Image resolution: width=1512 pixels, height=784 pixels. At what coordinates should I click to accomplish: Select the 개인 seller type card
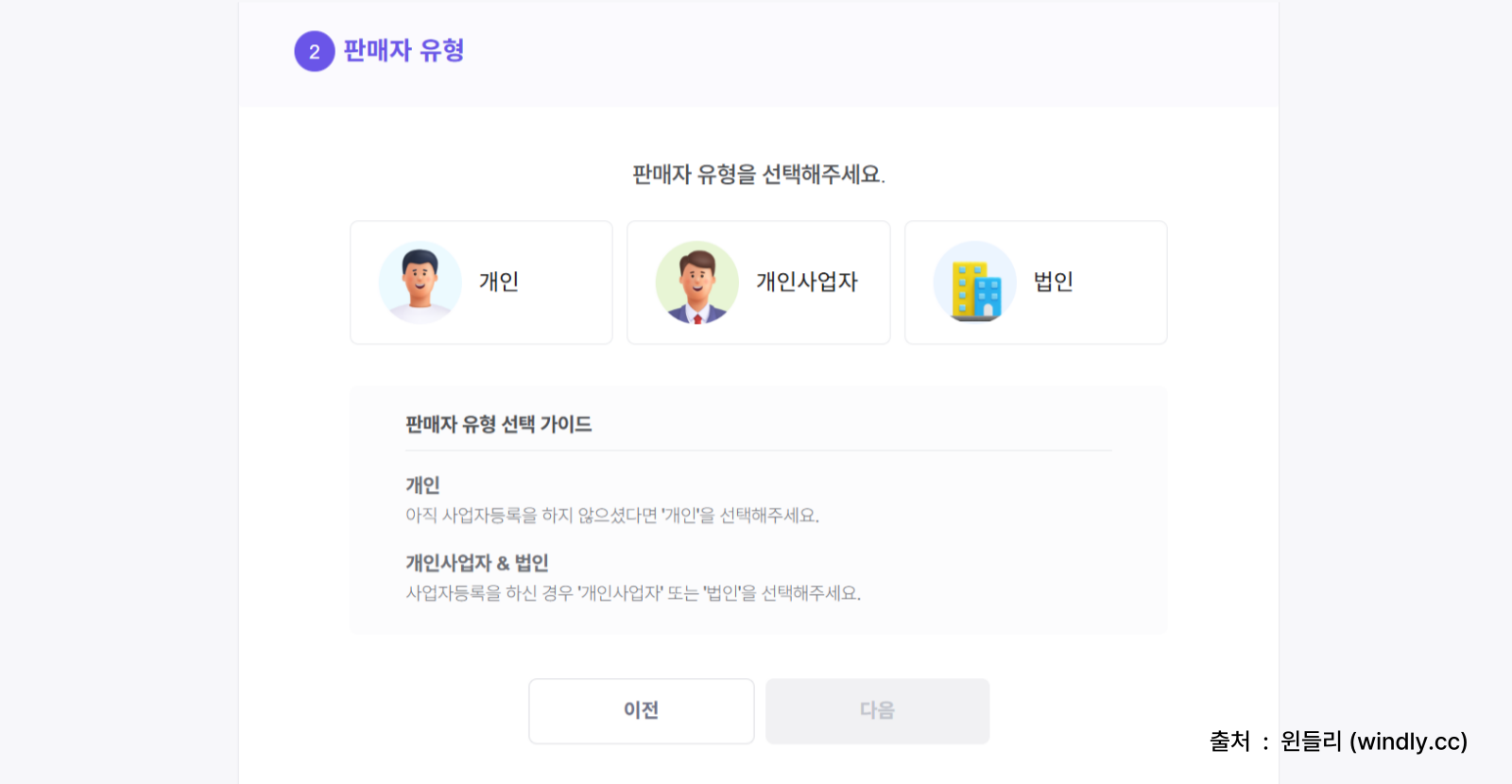click(481, 282)
